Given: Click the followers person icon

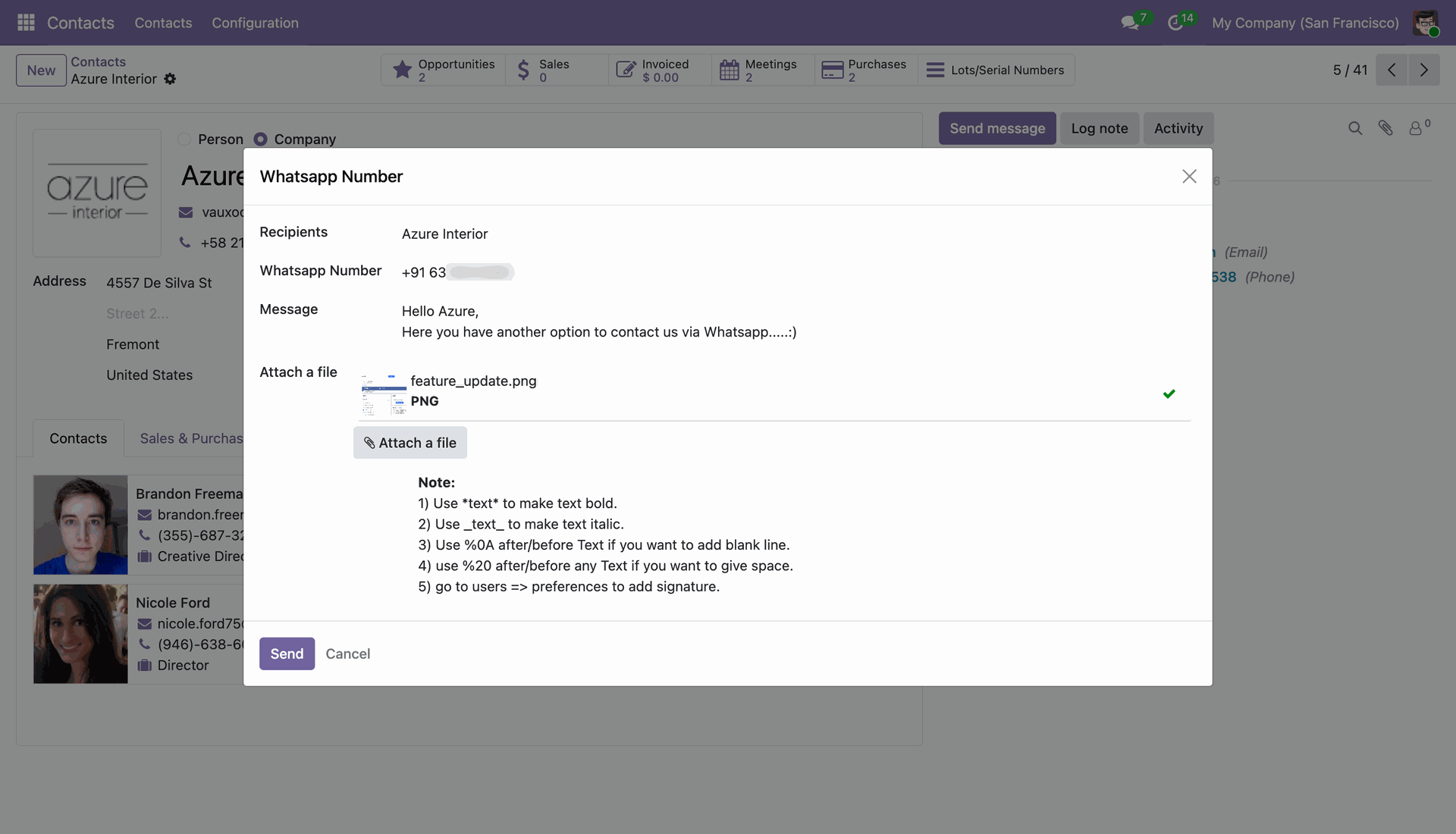Looking at the screenshot, I should (x=1416, y=128).
